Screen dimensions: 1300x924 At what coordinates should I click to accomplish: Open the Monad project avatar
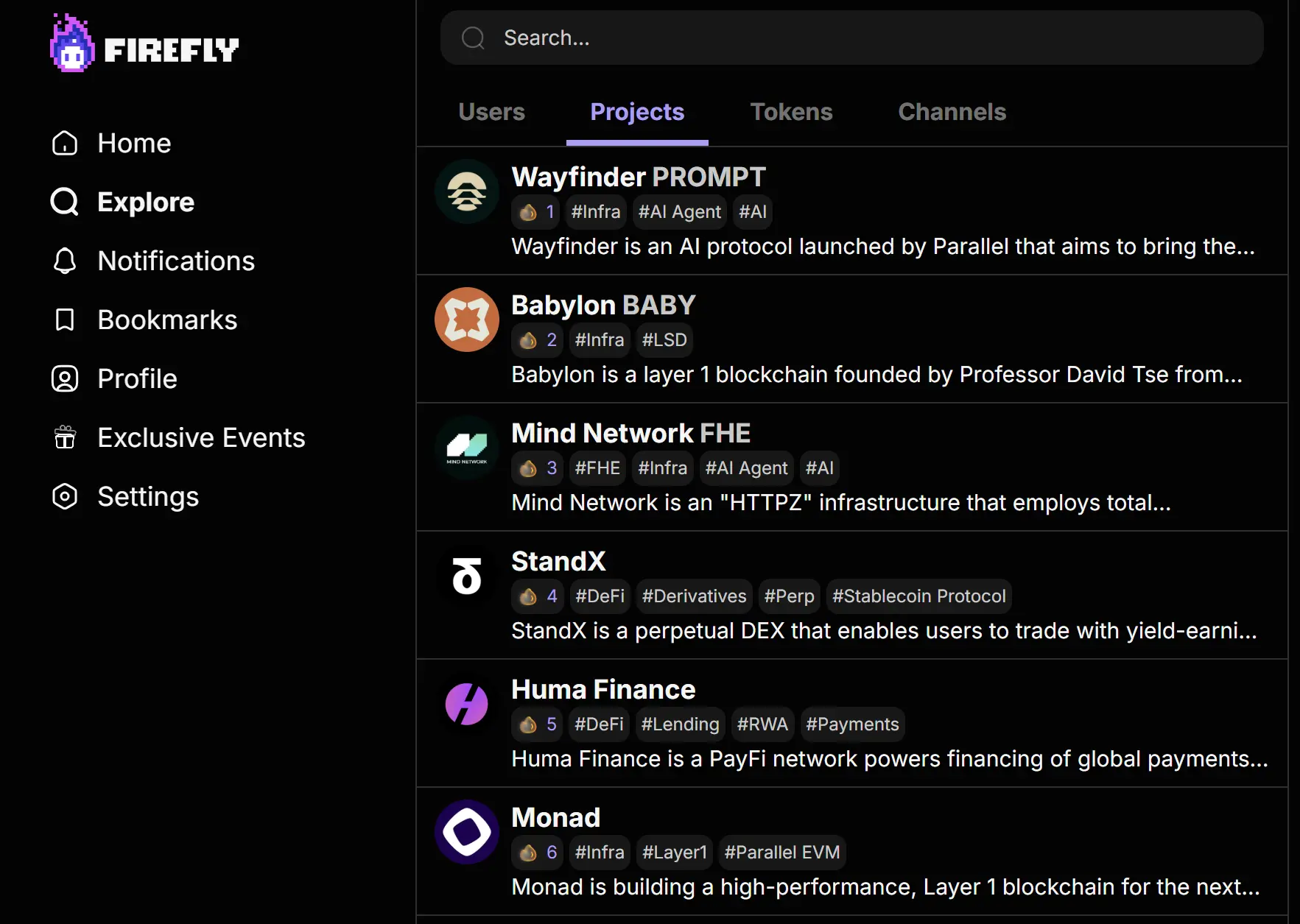[x=466, y=832]
